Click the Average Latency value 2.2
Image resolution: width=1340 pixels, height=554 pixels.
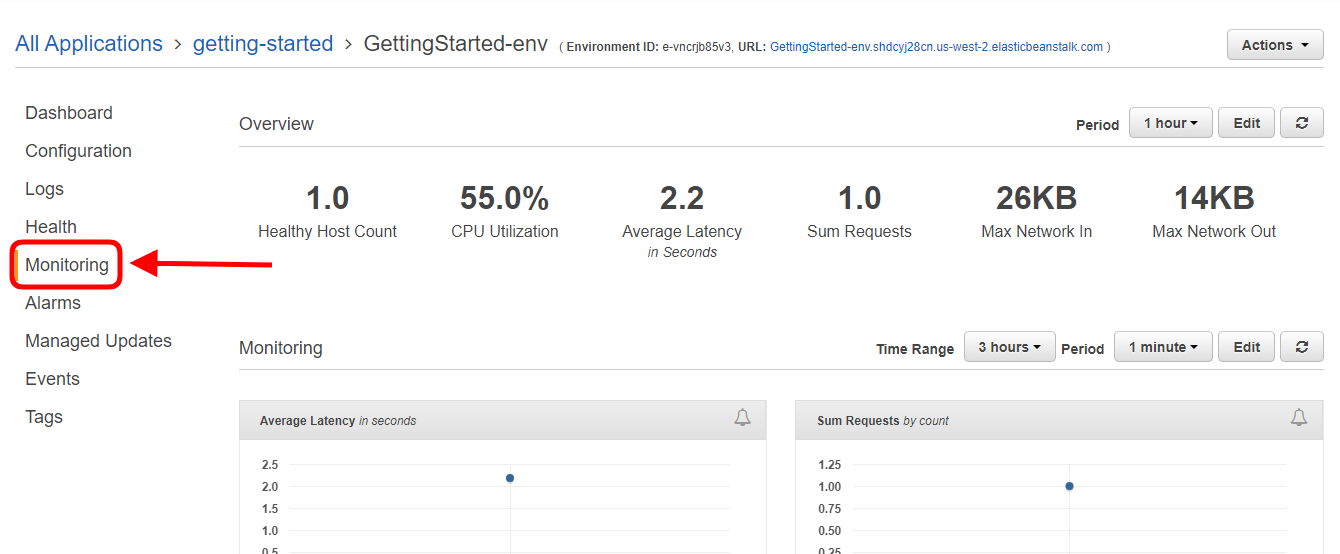pos(682,198)
